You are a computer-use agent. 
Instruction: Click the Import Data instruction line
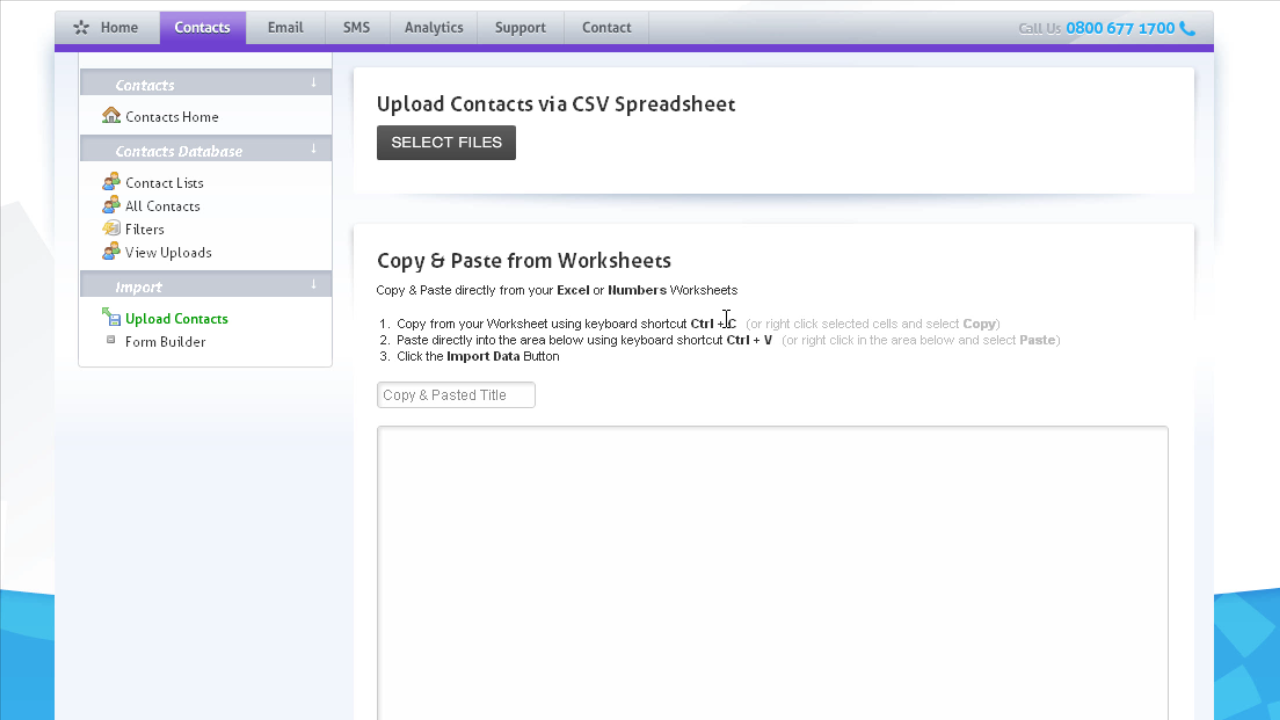click(478, 356)
